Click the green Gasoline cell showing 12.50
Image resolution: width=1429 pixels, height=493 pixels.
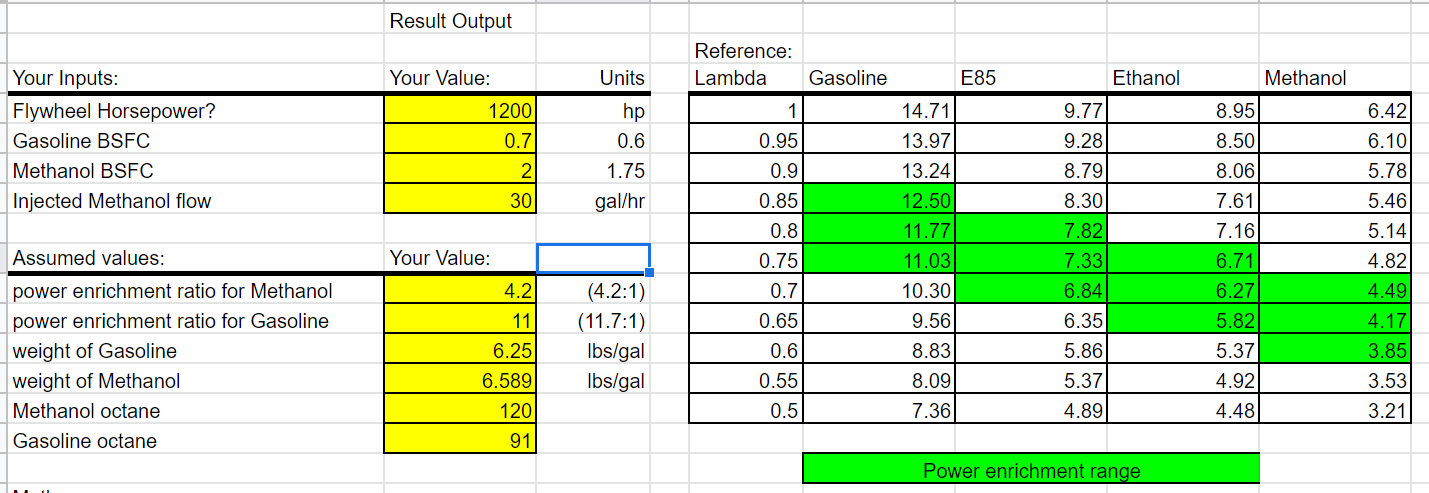(879, 200)
